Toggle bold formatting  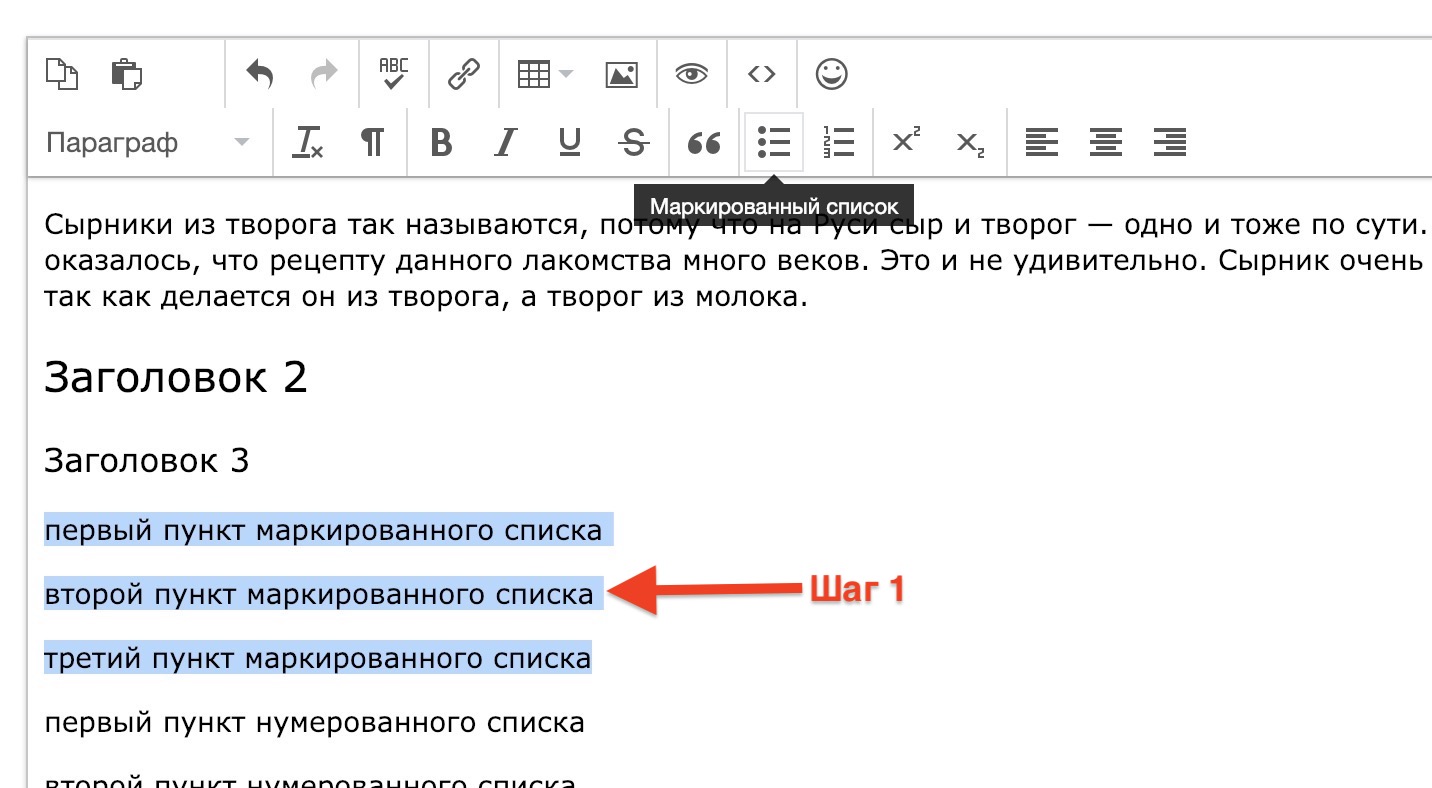(441, 143)
